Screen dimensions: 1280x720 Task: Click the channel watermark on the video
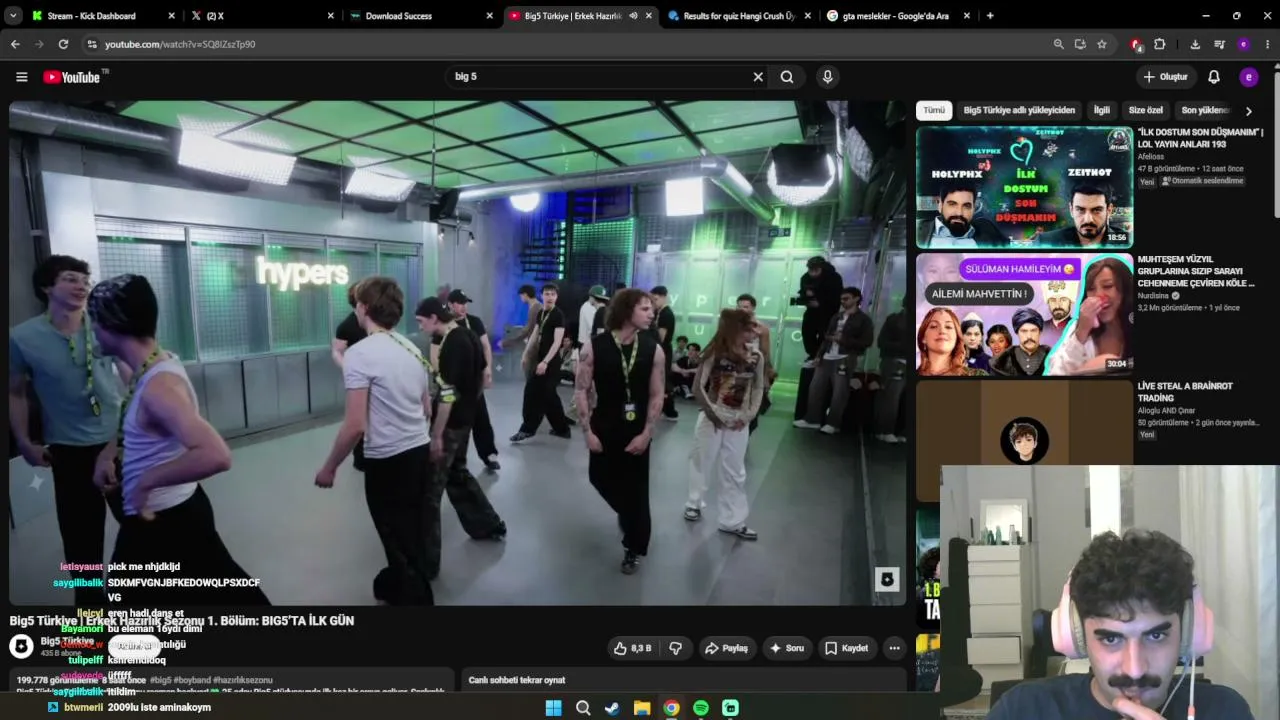tap(887, 579)
